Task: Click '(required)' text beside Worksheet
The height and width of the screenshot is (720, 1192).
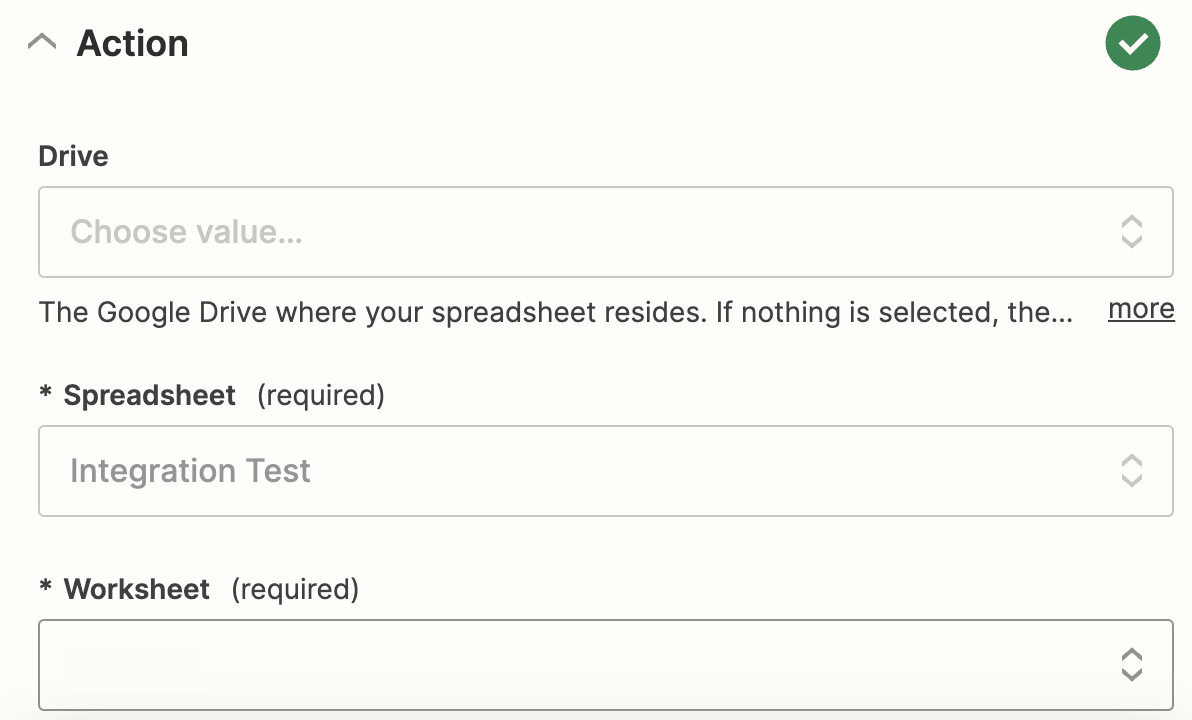Action: 295,589
